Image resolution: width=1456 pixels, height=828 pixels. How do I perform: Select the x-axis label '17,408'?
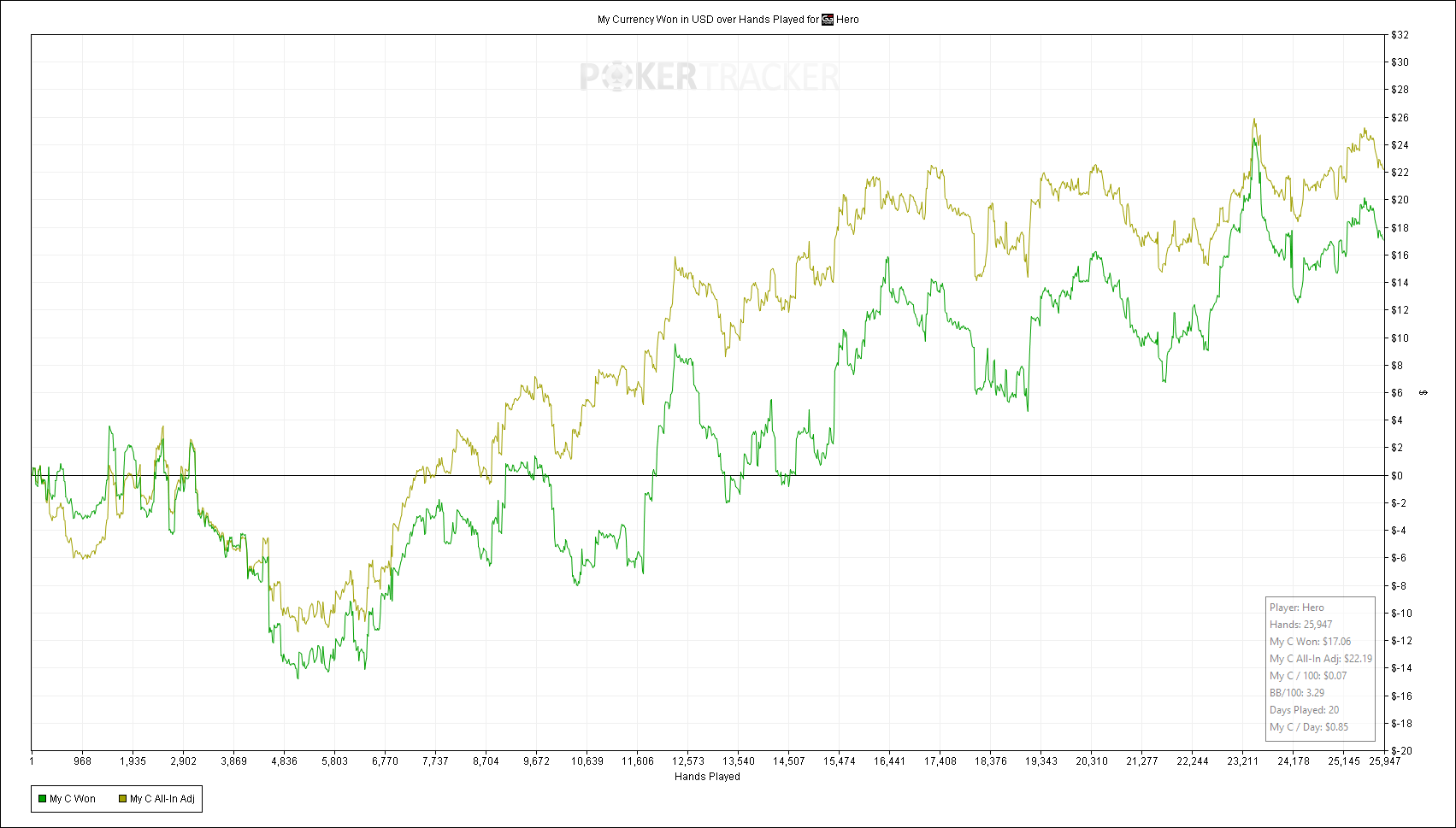click(940, 761)
